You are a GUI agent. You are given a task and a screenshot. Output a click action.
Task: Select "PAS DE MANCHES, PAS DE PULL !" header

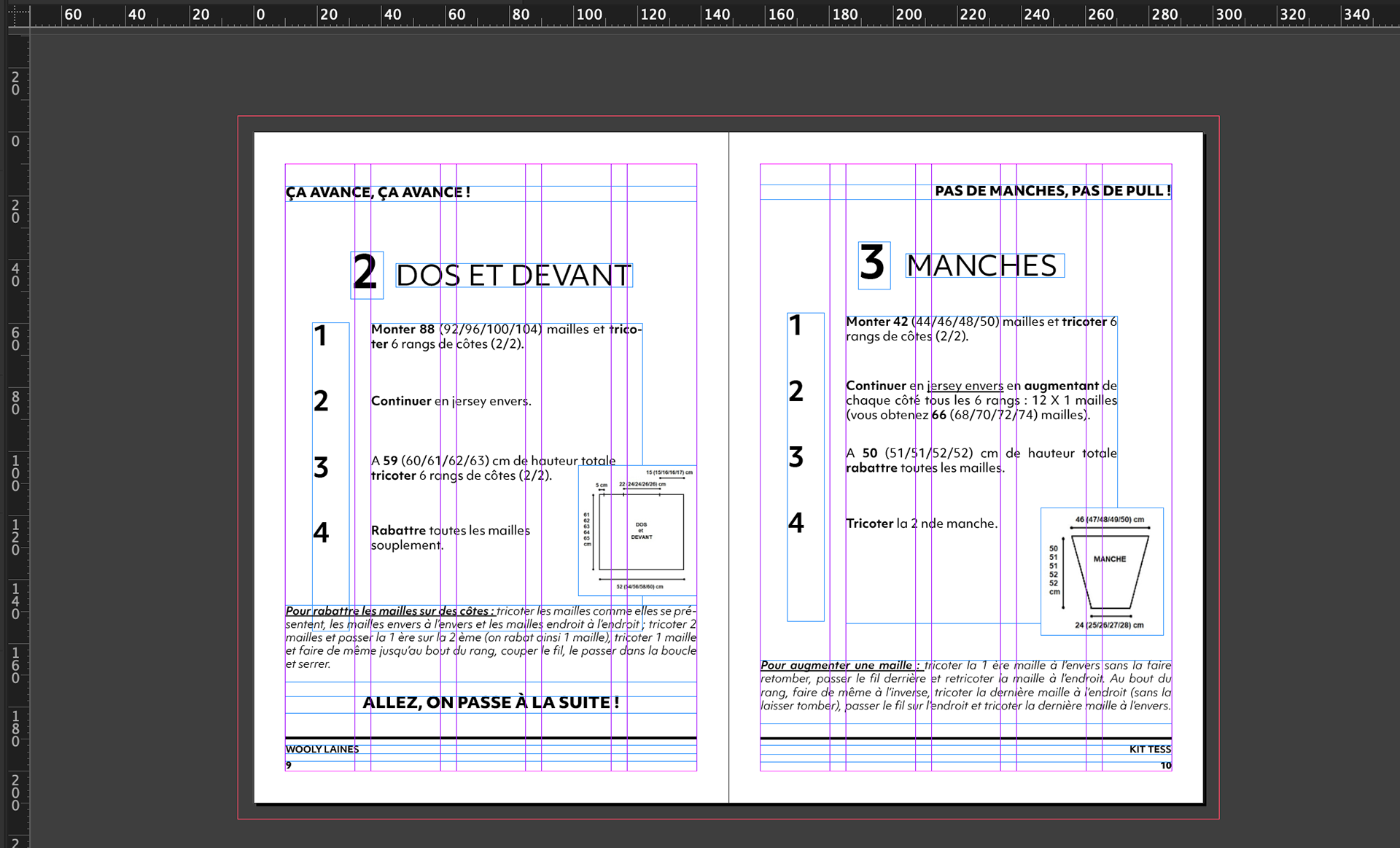[1053, 191]
